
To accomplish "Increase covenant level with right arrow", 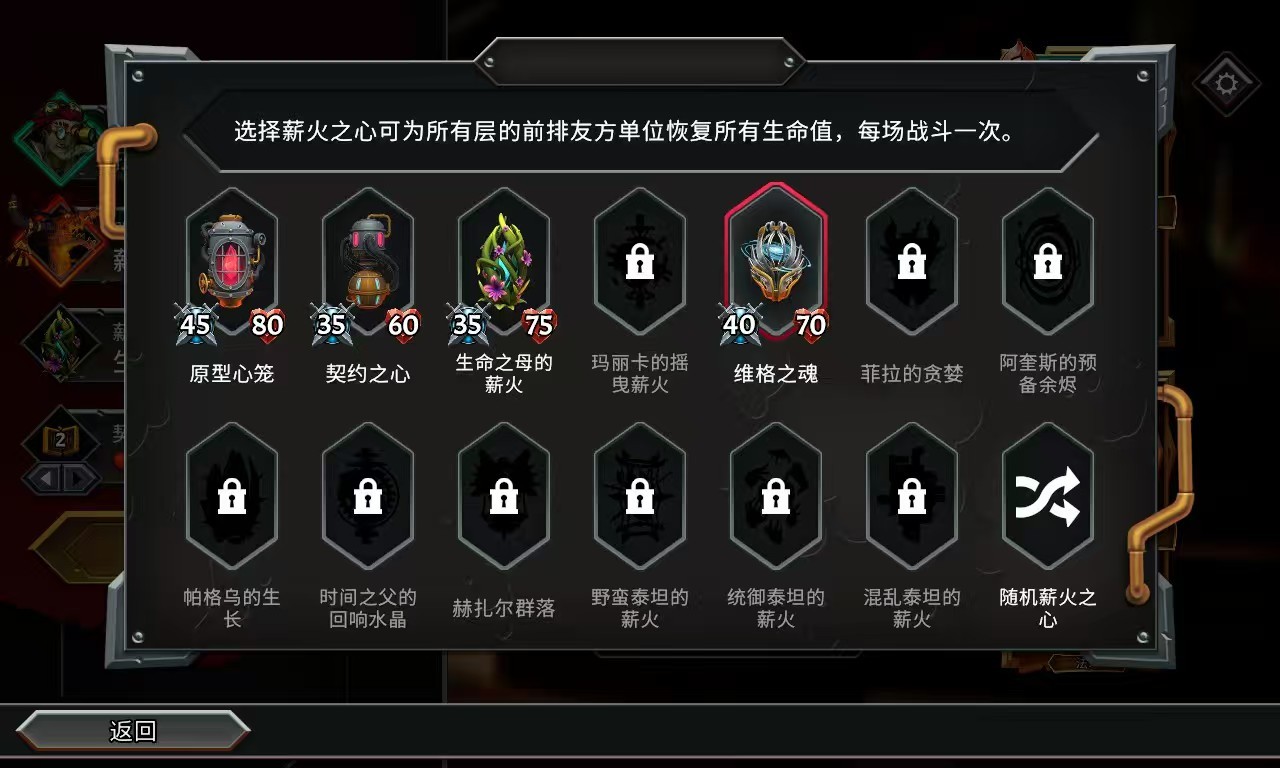I will coord(79,478).
